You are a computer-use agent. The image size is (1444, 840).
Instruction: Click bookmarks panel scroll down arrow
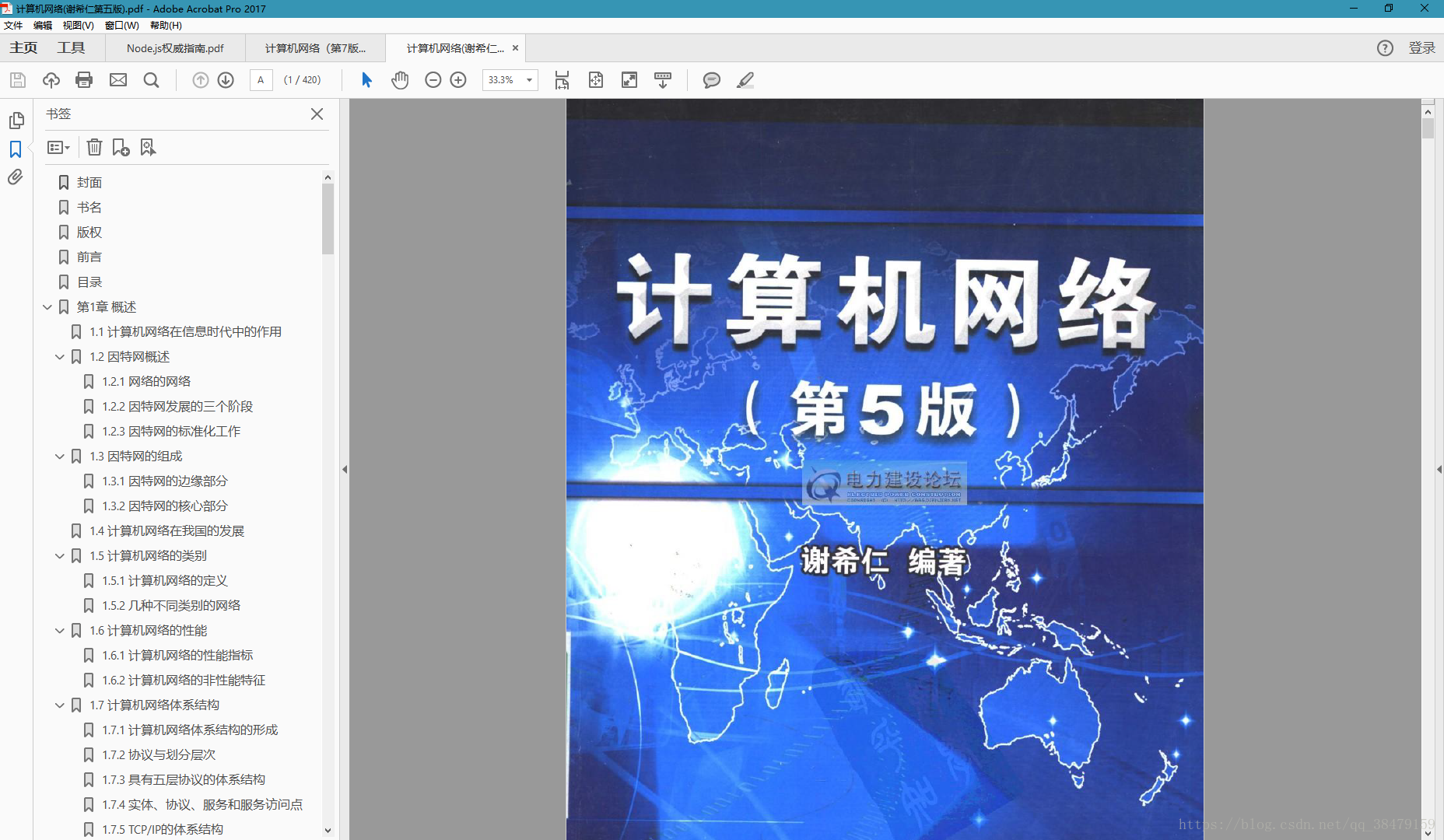[x=328, y=831]
